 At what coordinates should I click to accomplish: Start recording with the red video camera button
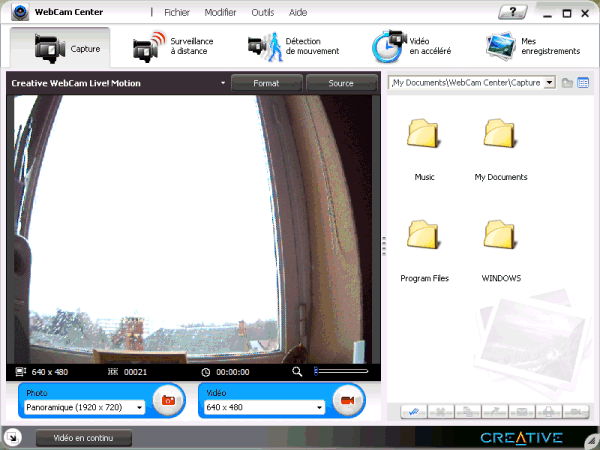coord(347,402)
